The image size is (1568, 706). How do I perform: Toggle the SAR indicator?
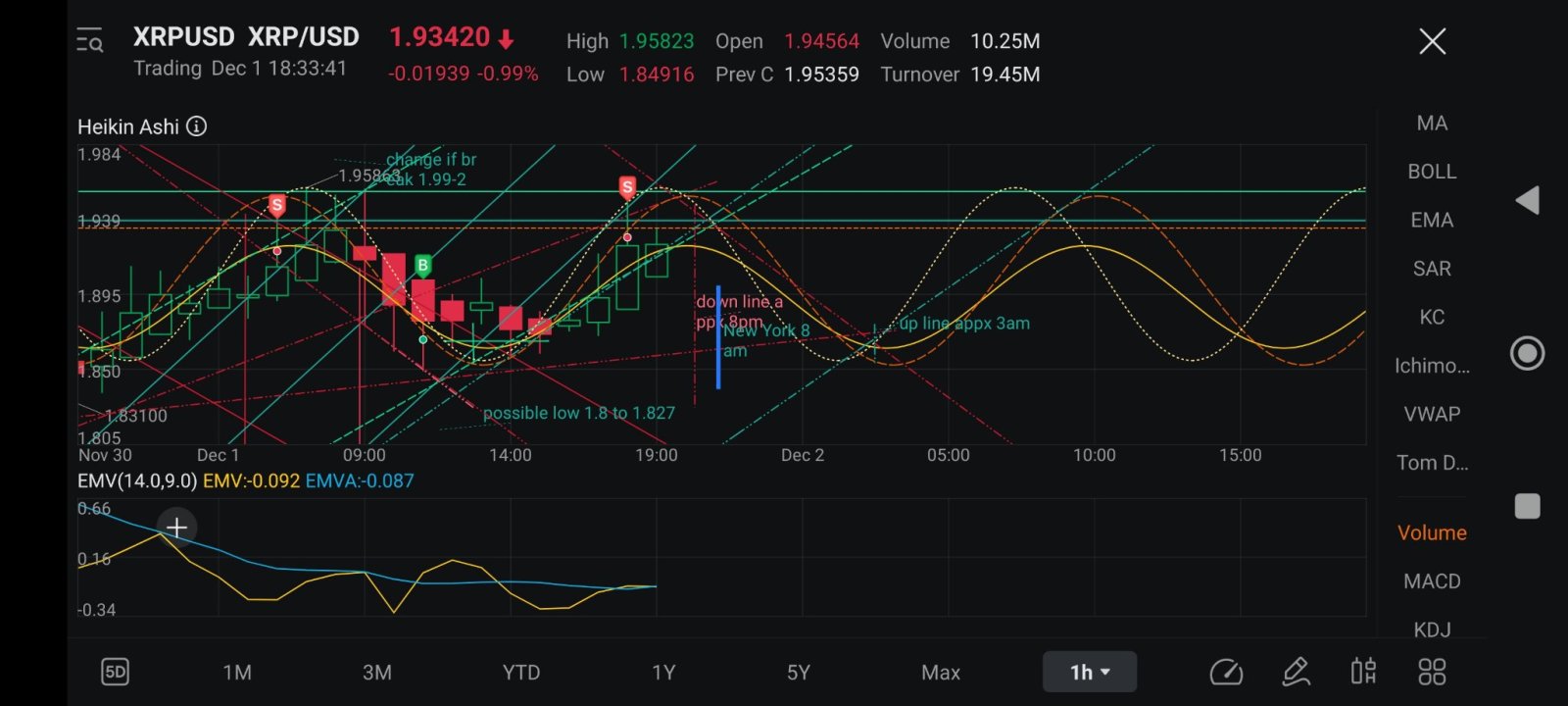[x=1432, y=269]
